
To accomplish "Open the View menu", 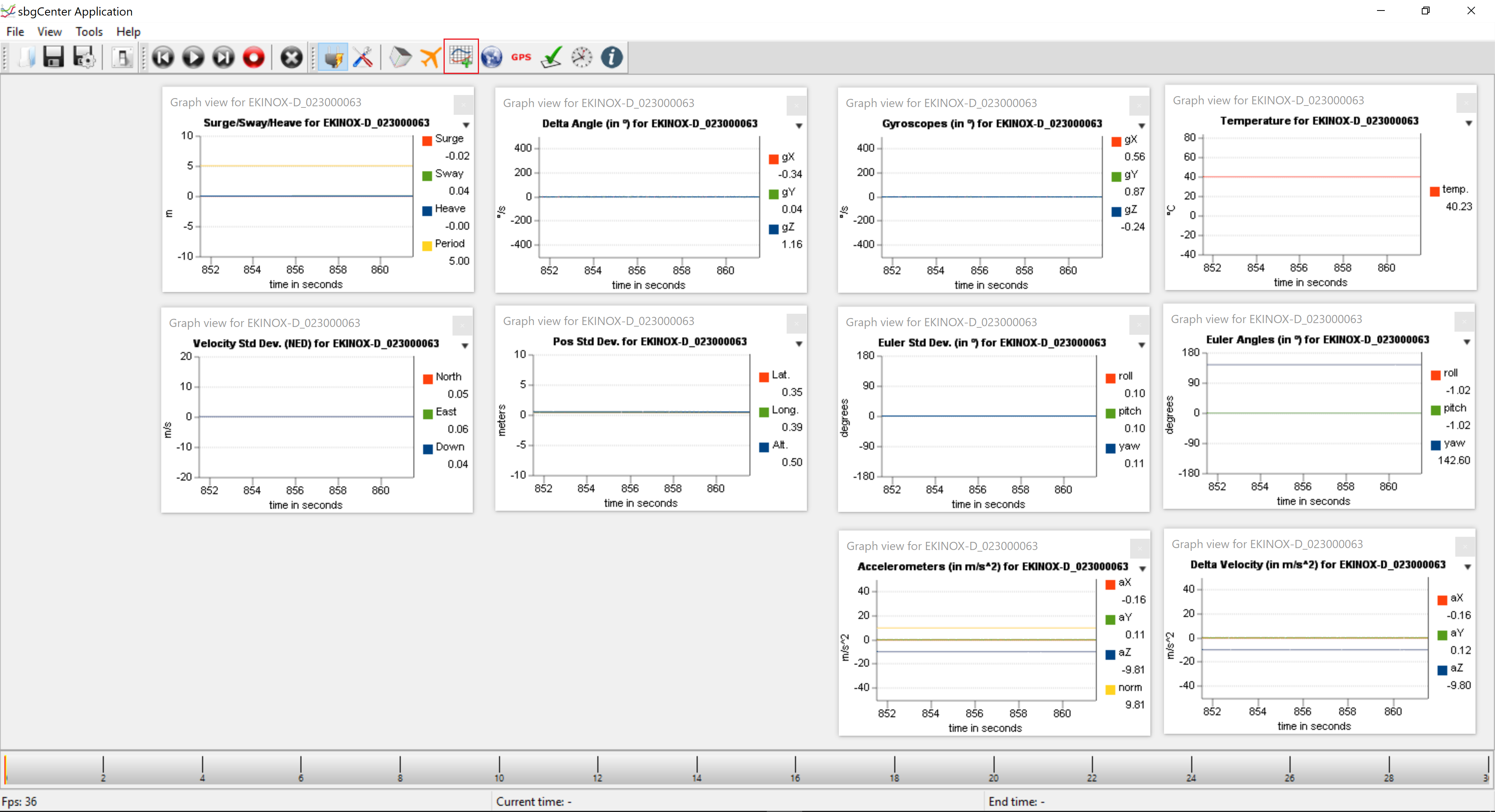I will (x=49, y=31).
